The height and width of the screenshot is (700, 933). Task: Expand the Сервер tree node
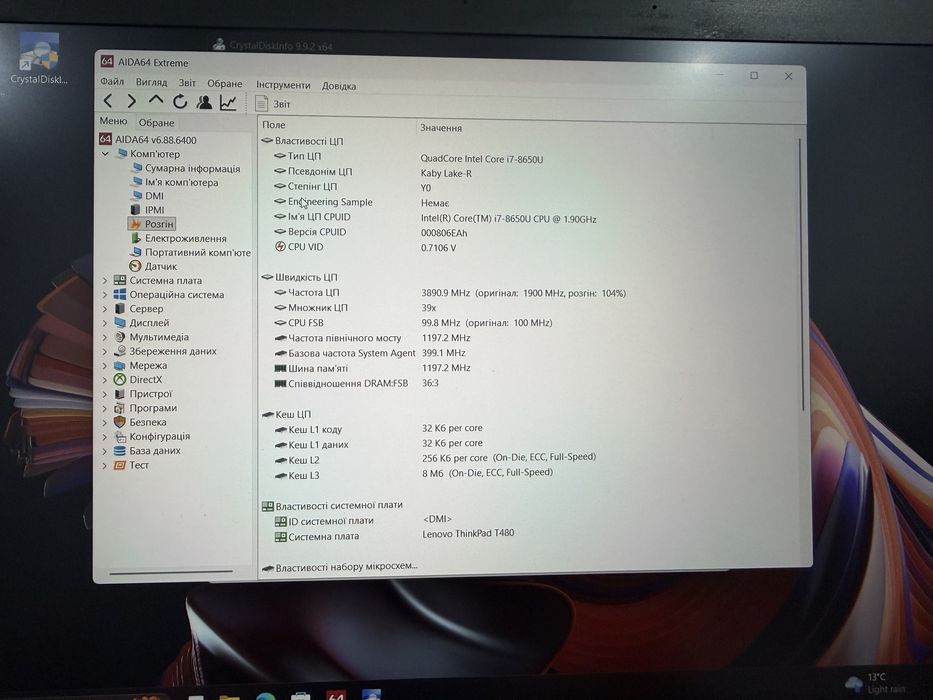pyautogui.click(x=105, y=309)
